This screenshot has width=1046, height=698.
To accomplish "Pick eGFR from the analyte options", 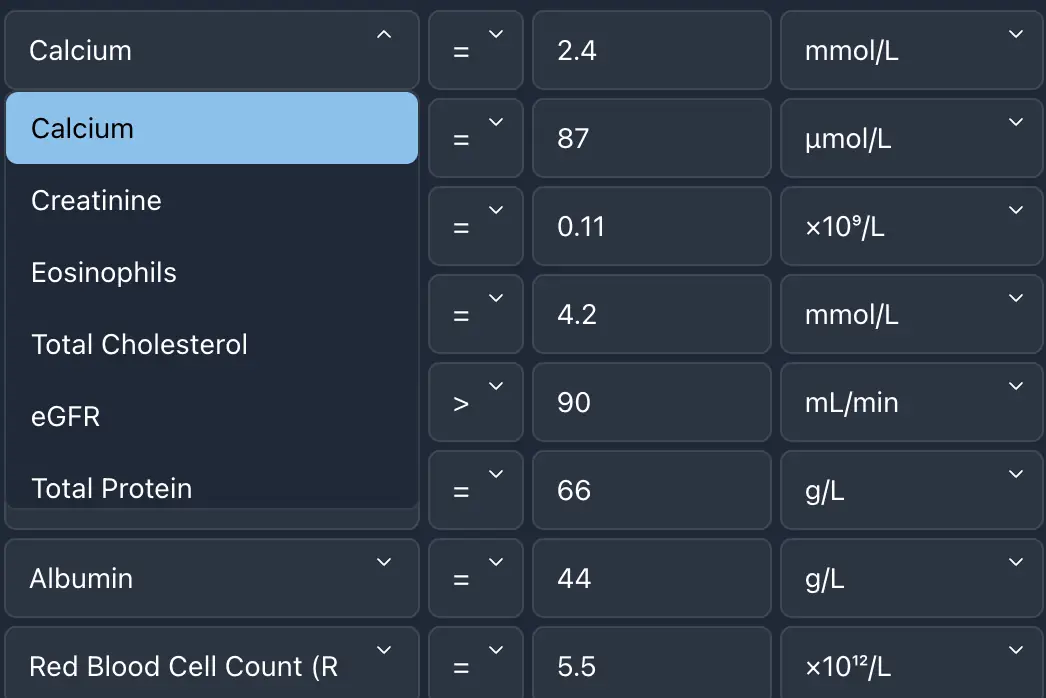I will [x=65, y=416].
